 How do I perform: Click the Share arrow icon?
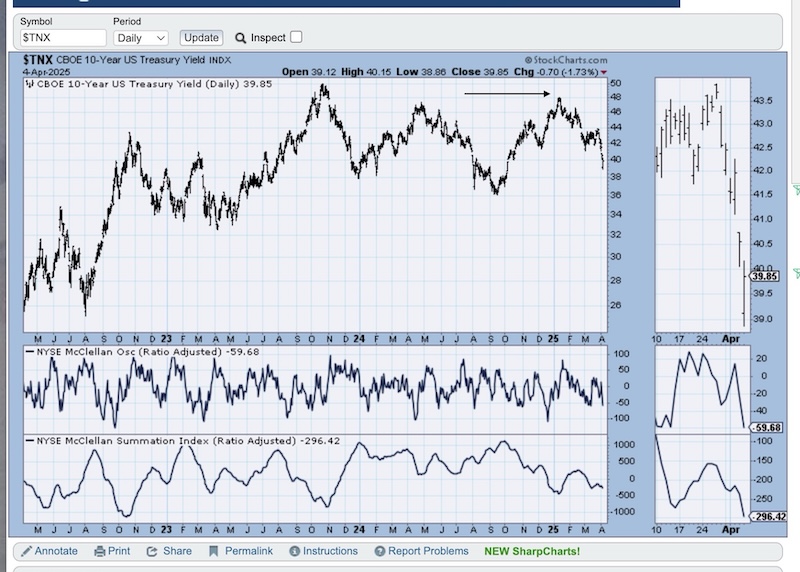pos(152,552)
